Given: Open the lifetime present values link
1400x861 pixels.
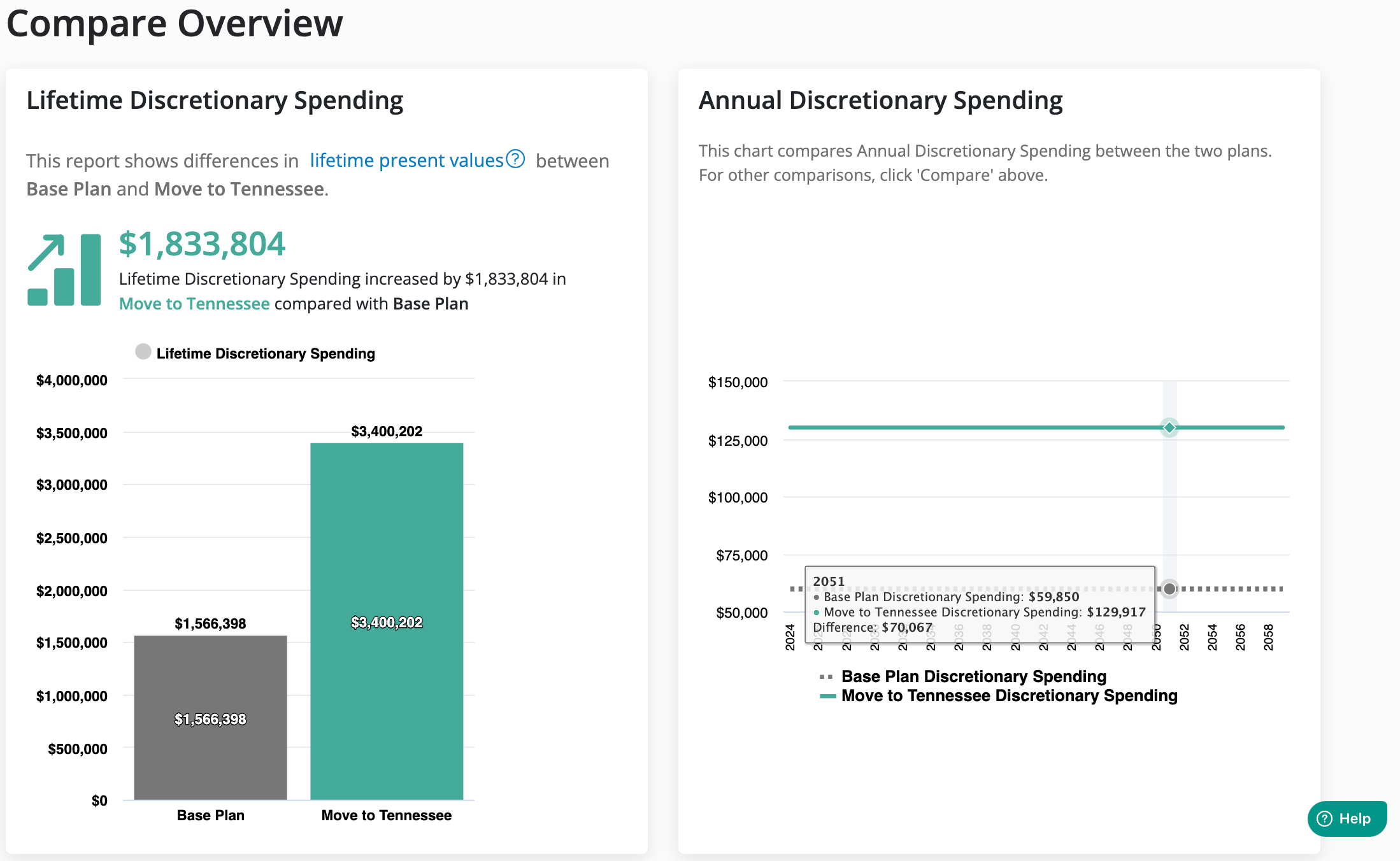Looking at the screenshot, I should (x=406, y=160).
